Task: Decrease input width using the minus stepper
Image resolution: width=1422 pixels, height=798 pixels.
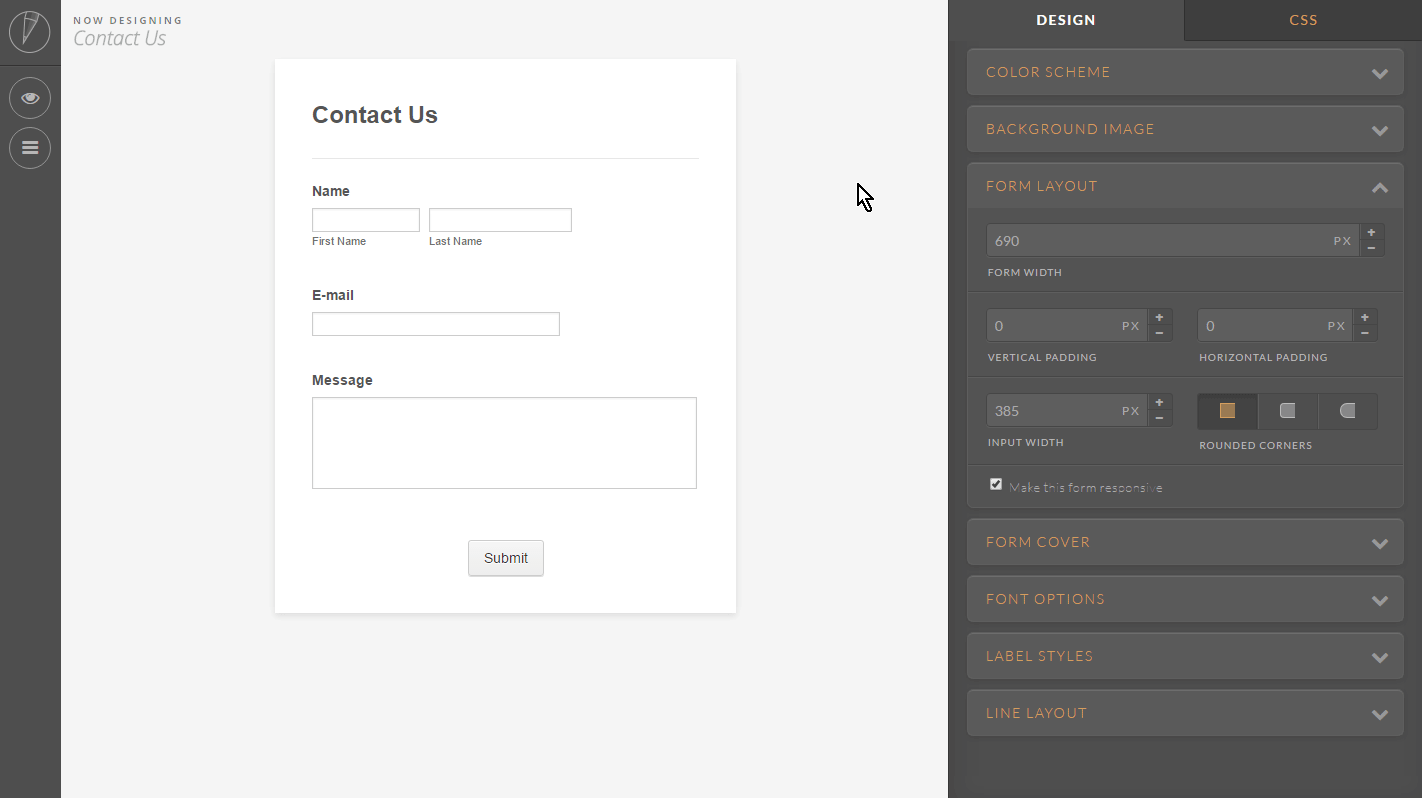Action: (1160, 417)
